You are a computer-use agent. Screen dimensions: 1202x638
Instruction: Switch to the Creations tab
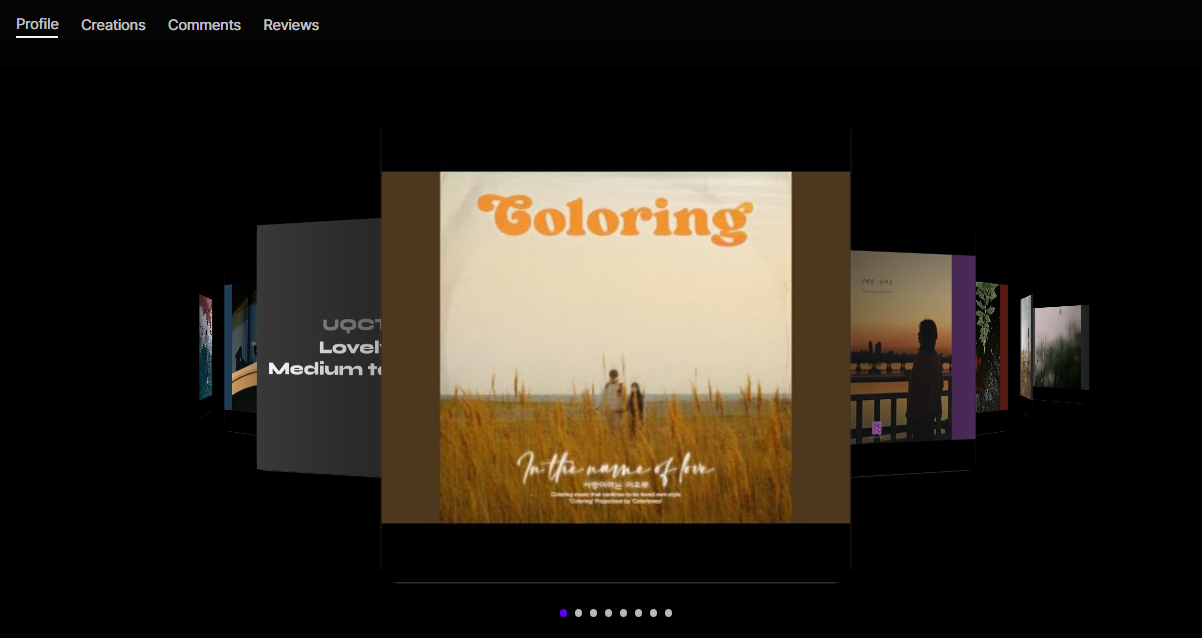(113, 25)
